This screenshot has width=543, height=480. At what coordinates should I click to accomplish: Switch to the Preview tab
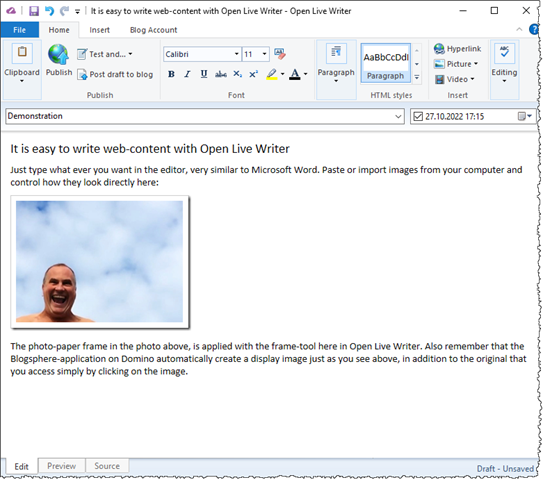tap(62, 466)
